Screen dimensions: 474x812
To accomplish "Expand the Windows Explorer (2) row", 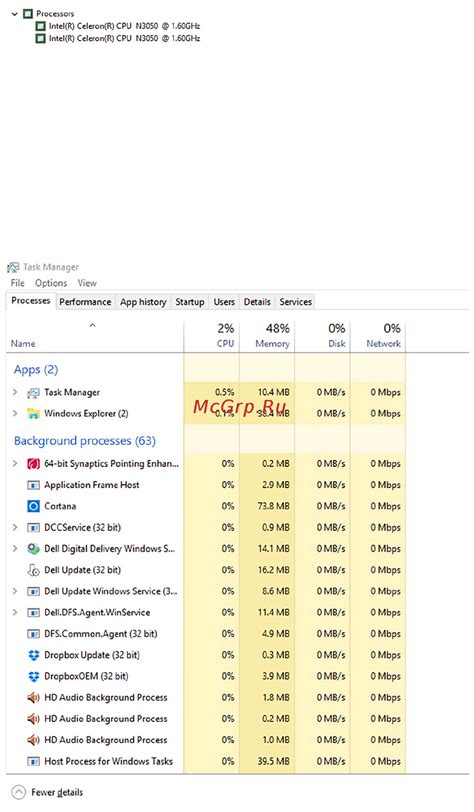I will click(x=15, y=413).
